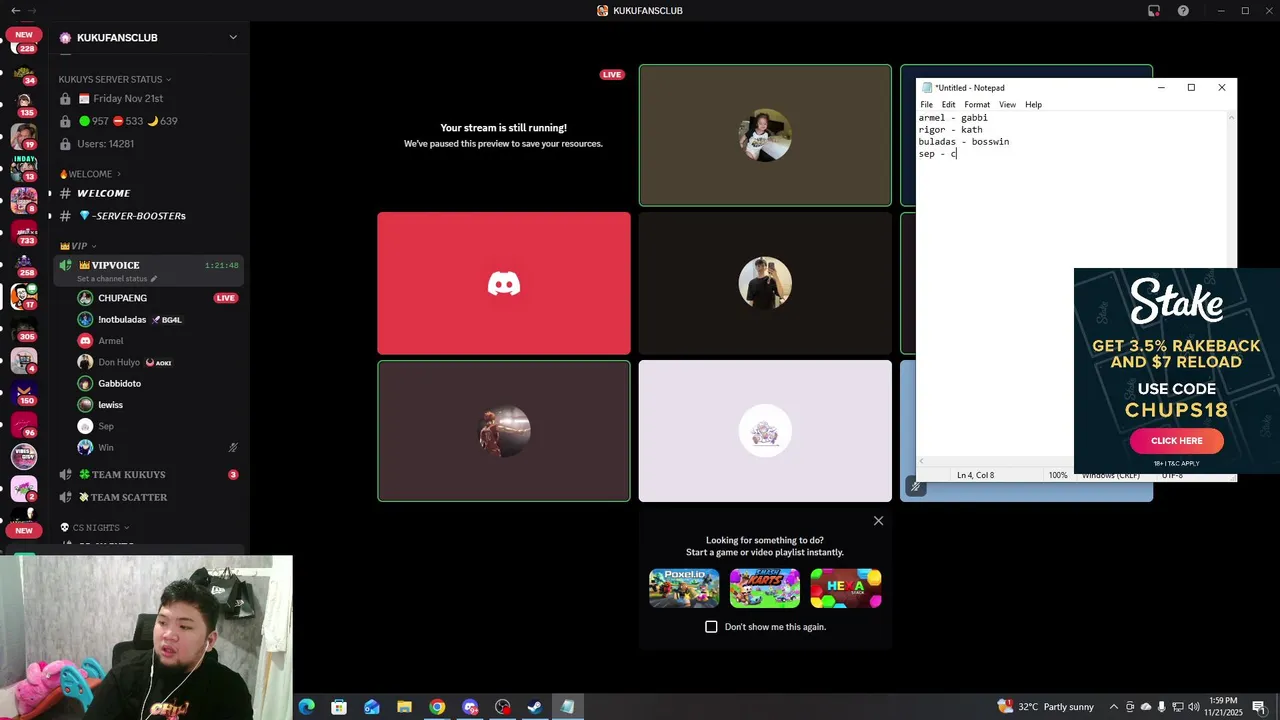Open the server with the 150 badge
This screenshot has height=720, width=1280.
pyautogui.click(x=24, y=393)
